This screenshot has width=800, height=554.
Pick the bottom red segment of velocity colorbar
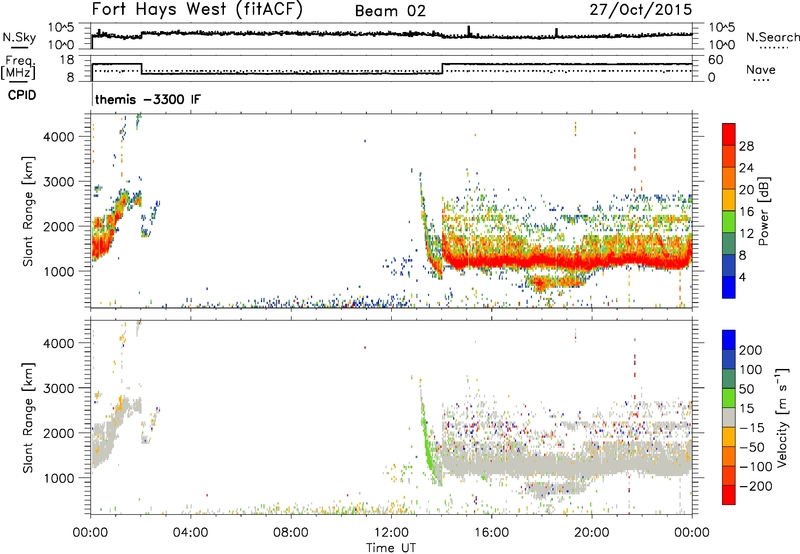pos(729,495)
